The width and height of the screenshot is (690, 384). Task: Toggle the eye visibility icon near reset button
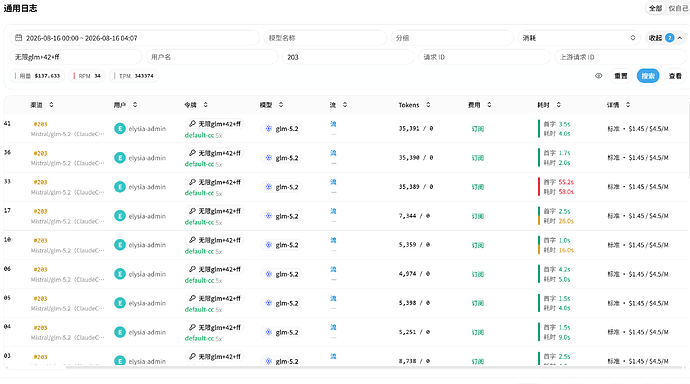(x=598, y=76)
